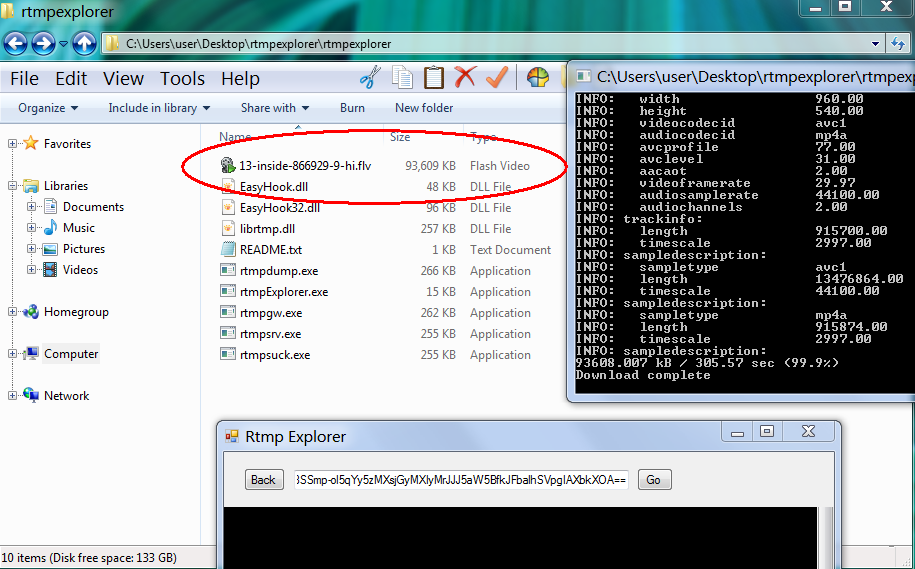Click the orange checkmark toolbar icon
This screenshot has width=915, height=569.
497,77
